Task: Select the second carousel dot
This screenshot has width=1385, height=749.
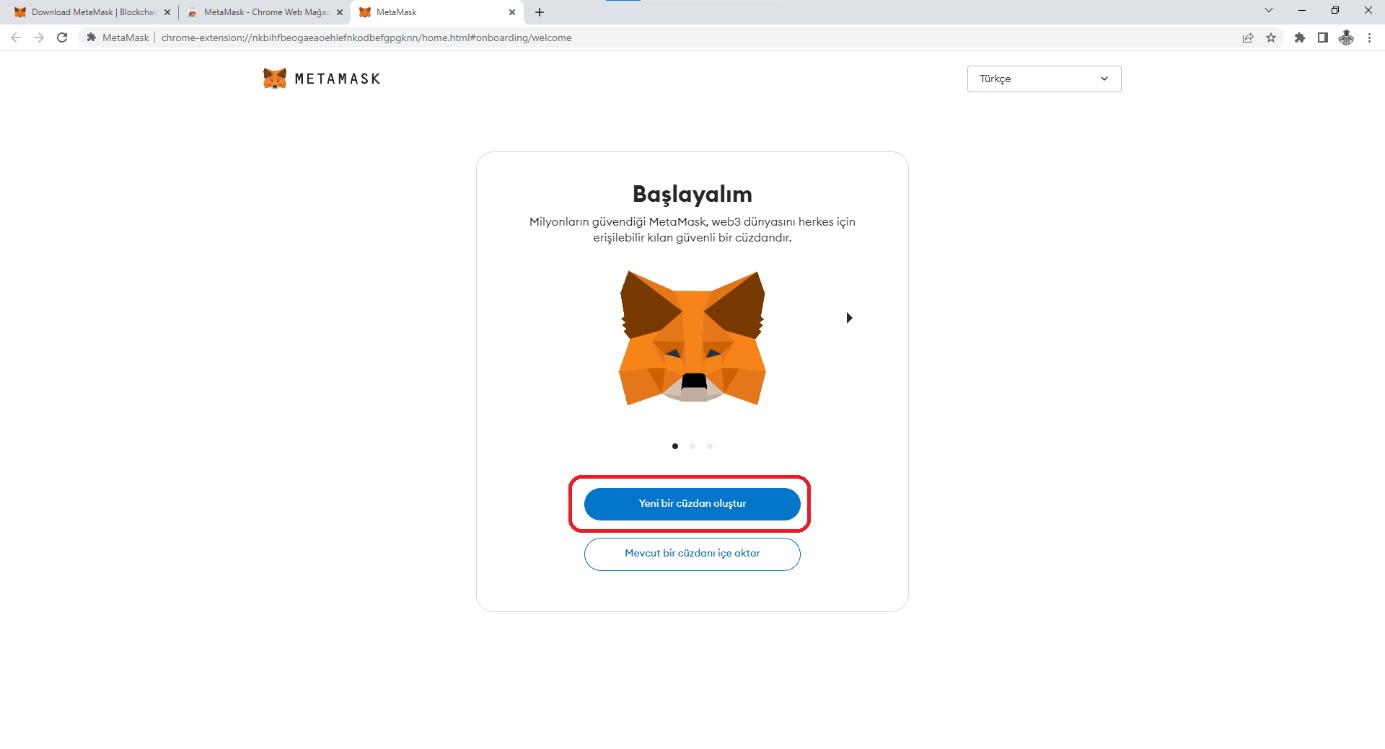Action: 692,446
